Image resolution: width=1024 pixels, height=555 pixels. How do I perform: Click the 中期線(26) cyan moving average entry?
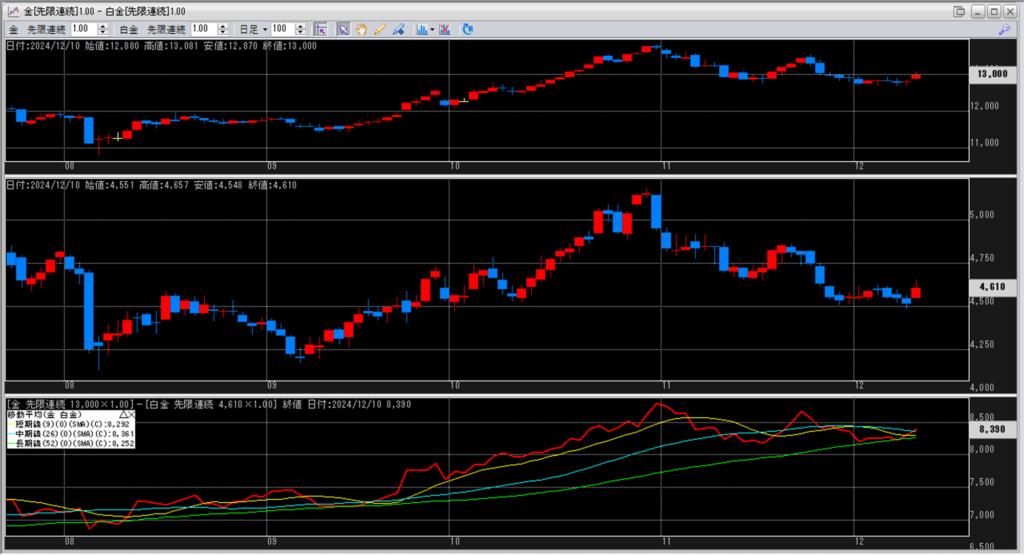71,434
